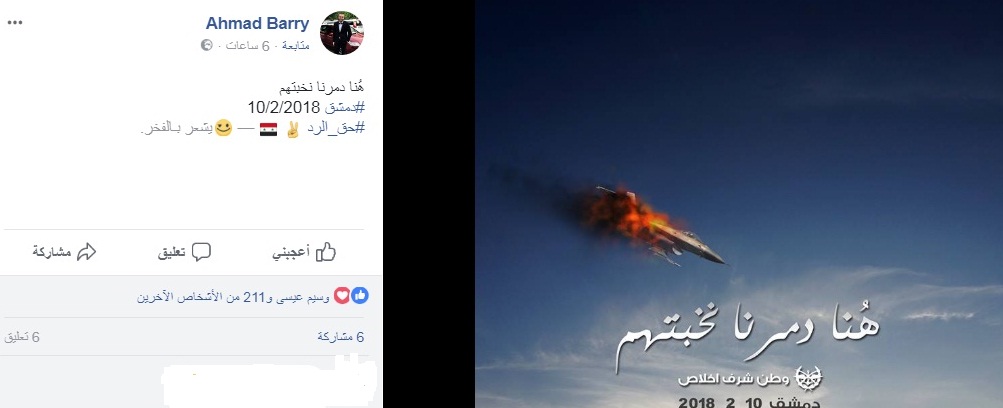Click the comment speech bubble icon

click(201, 253)
